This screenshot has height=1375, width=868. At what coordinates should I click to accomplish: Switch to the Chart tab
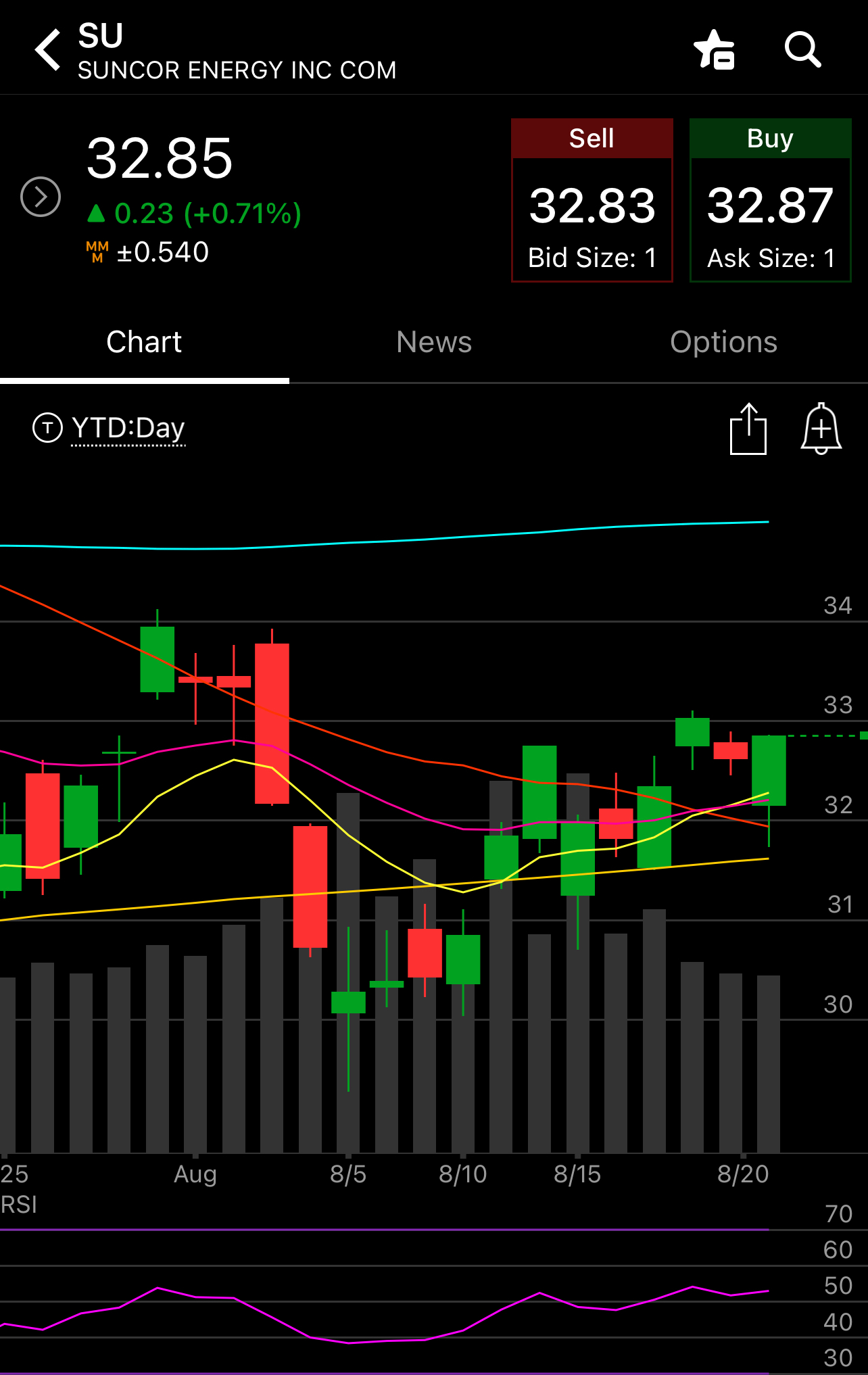click(144, 342)
